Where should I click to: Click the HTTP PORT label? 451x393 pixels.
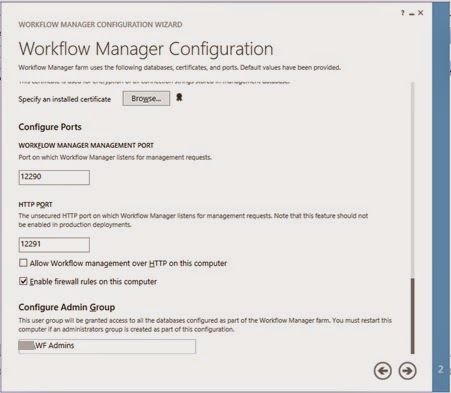35,204
